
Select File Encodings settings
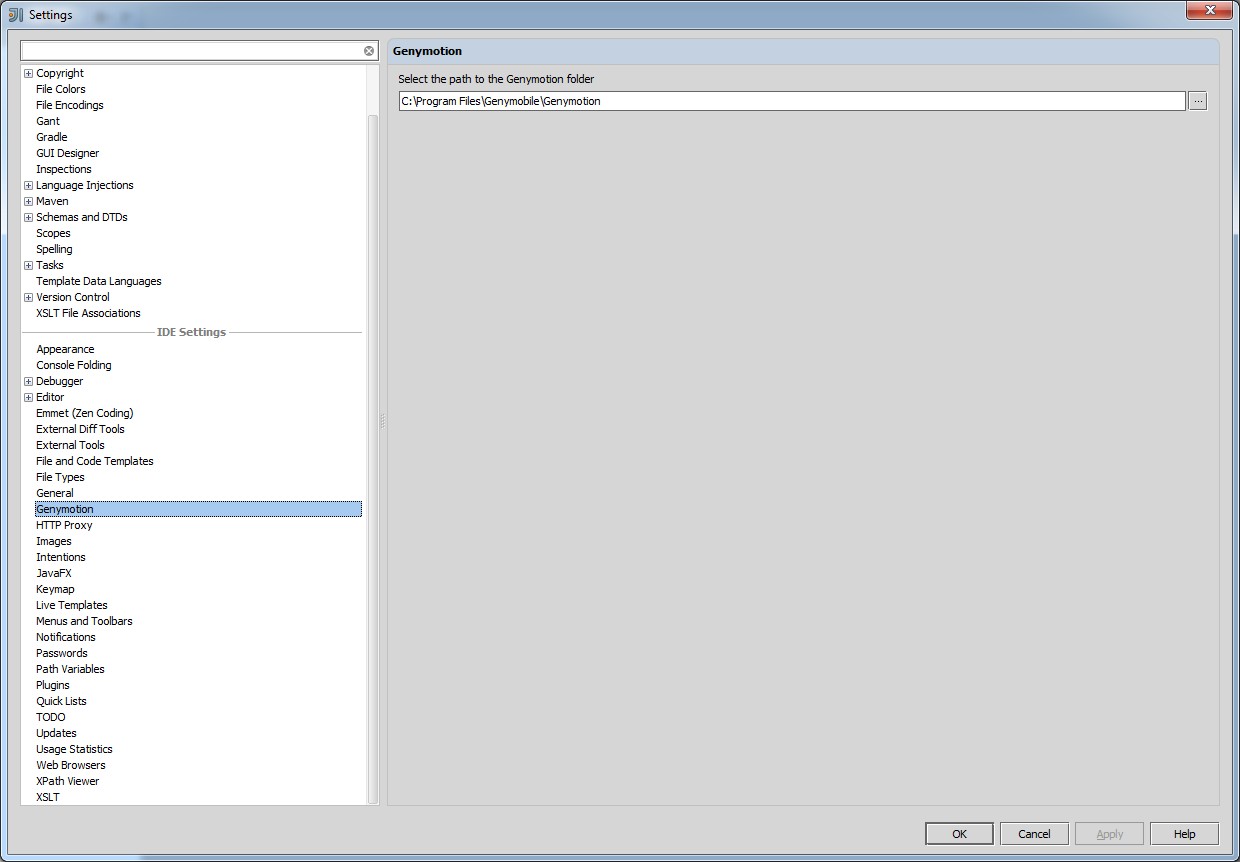coord(70,105)
